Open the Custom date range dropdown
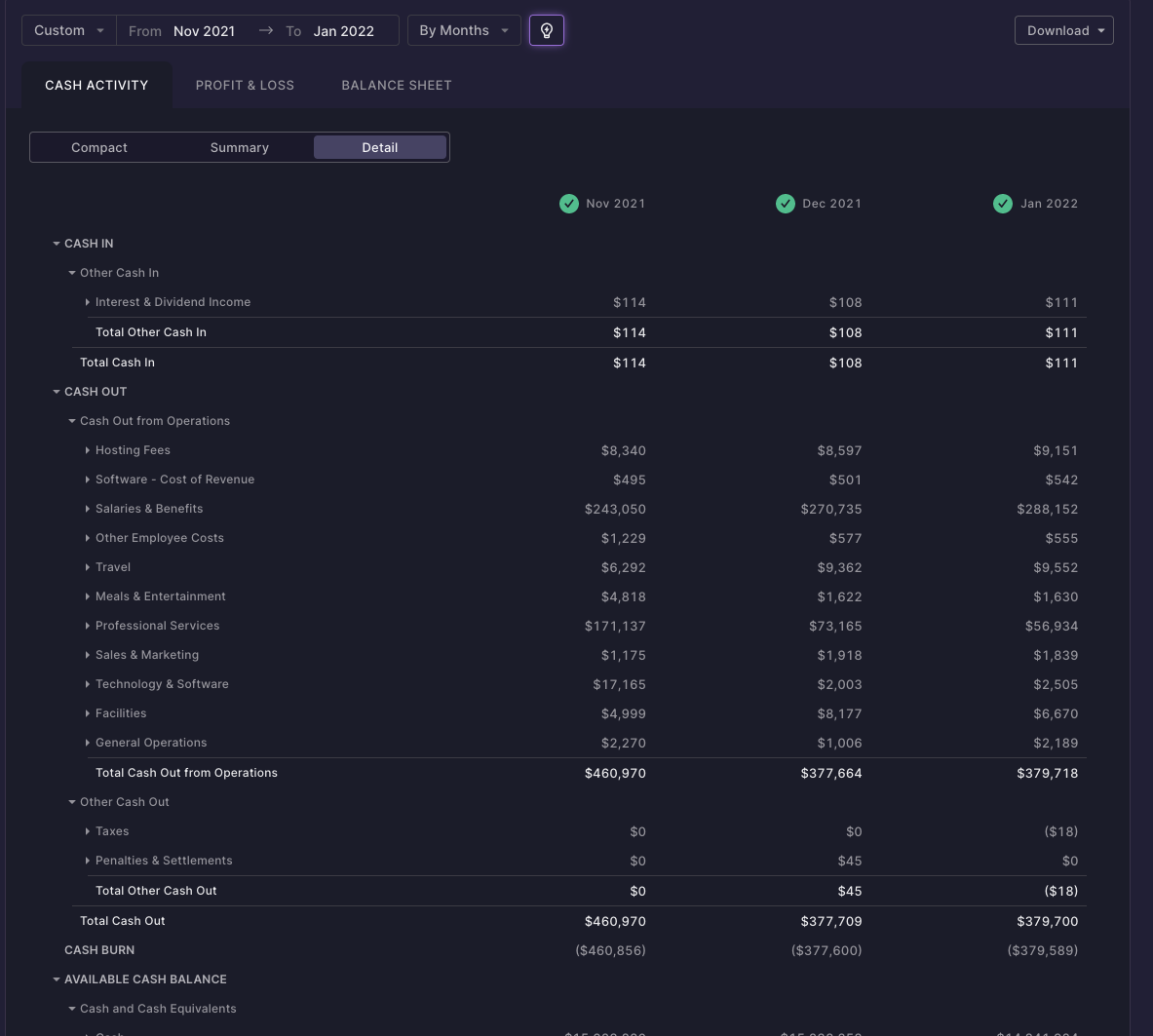 (69, 30)
